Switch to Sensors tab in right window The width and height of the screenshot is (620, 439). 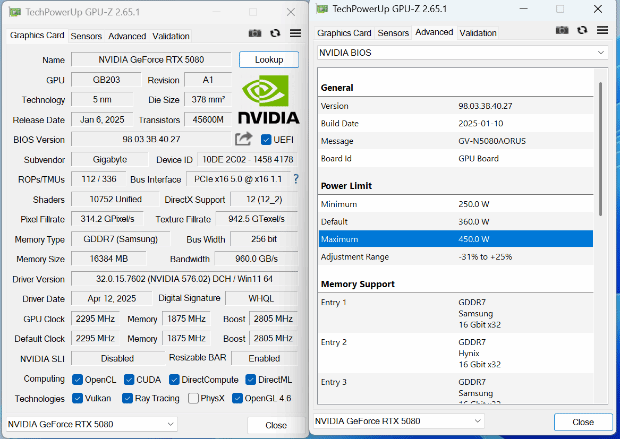[393, 33]
